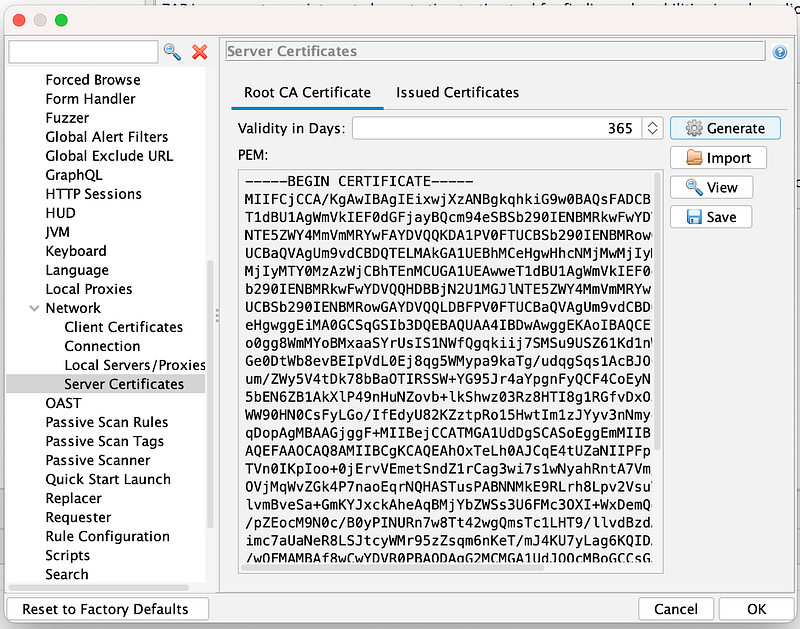Click the Save certificate button

[x=711, y=217]
